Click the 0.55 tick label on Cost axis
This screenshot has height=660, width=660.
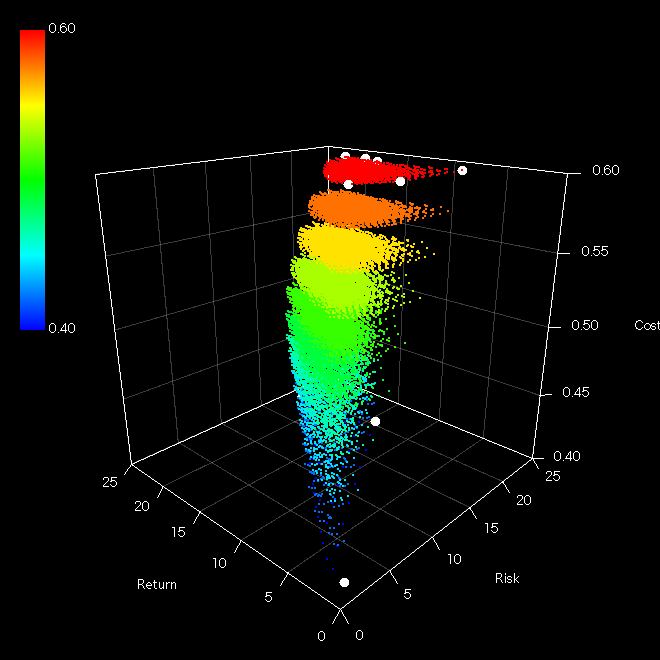595,251
